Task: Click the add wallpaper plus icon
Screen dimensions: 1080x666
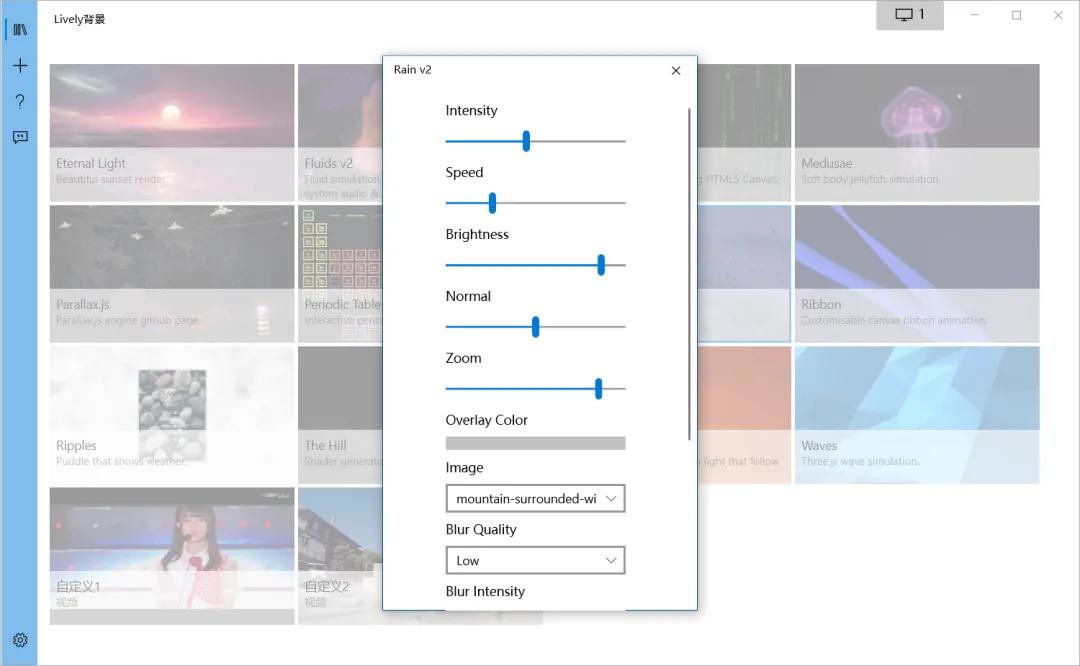Action: 20,66
